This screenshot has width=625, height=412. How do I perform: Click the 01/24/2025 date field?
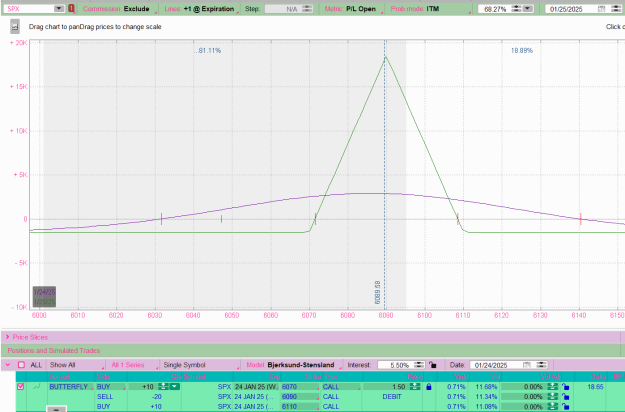tap(496, 365)
